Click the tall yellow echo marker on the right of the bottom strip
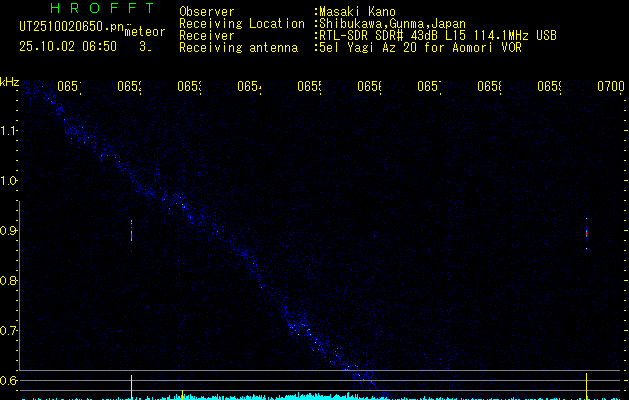The width and height of the screenshot is (629, 400). (x=586, y=386)
